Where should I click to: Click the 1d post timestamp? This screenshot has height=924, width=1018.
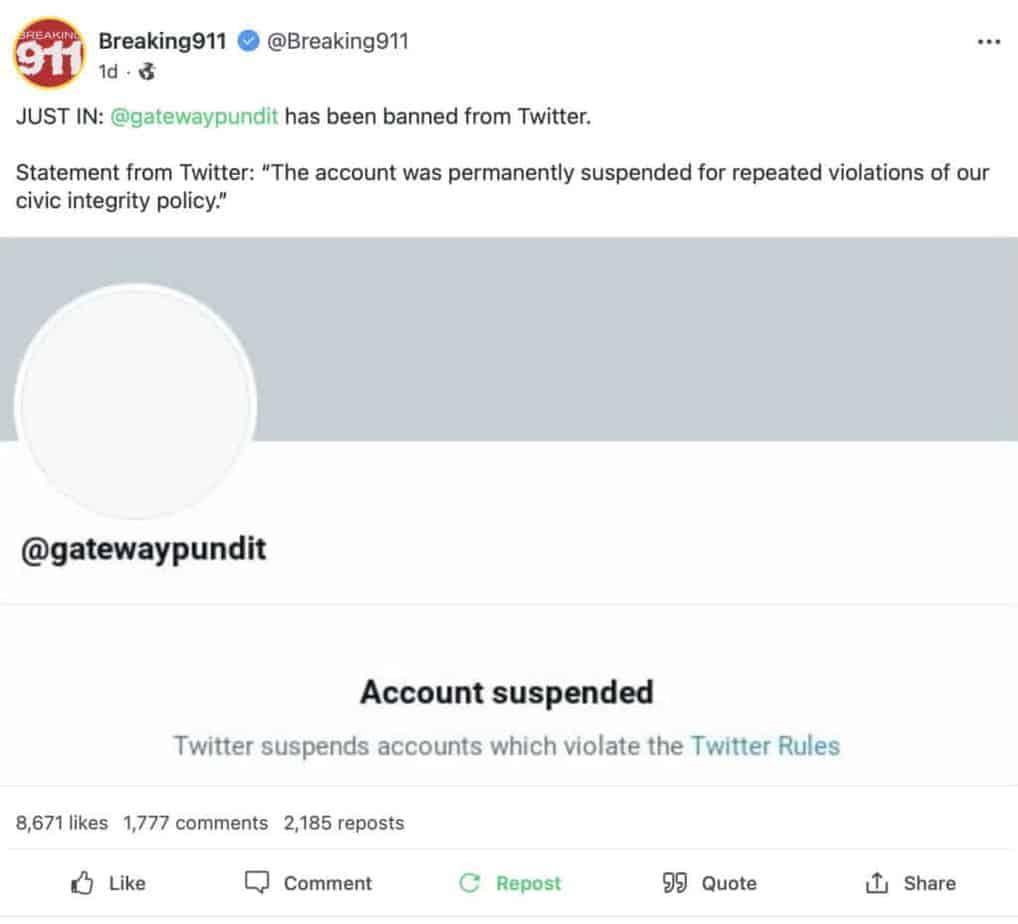108,71
